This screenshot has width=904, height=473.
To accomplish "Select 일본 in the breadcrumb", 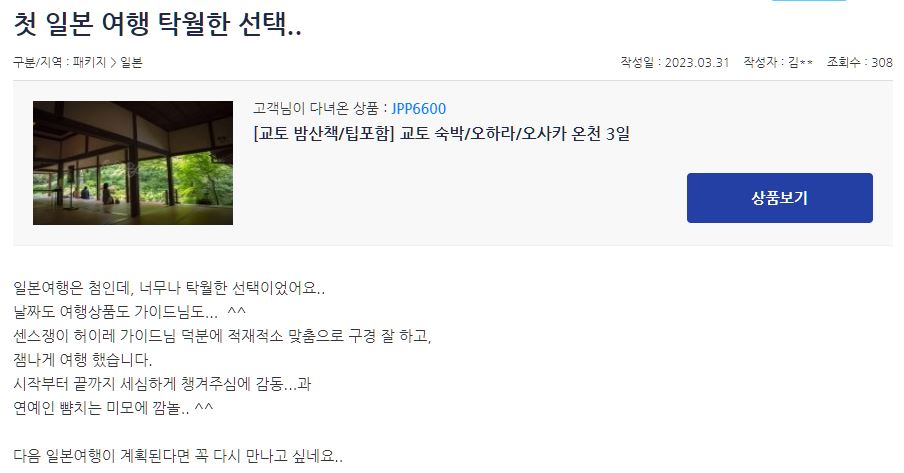I will [x=131, y=62].
